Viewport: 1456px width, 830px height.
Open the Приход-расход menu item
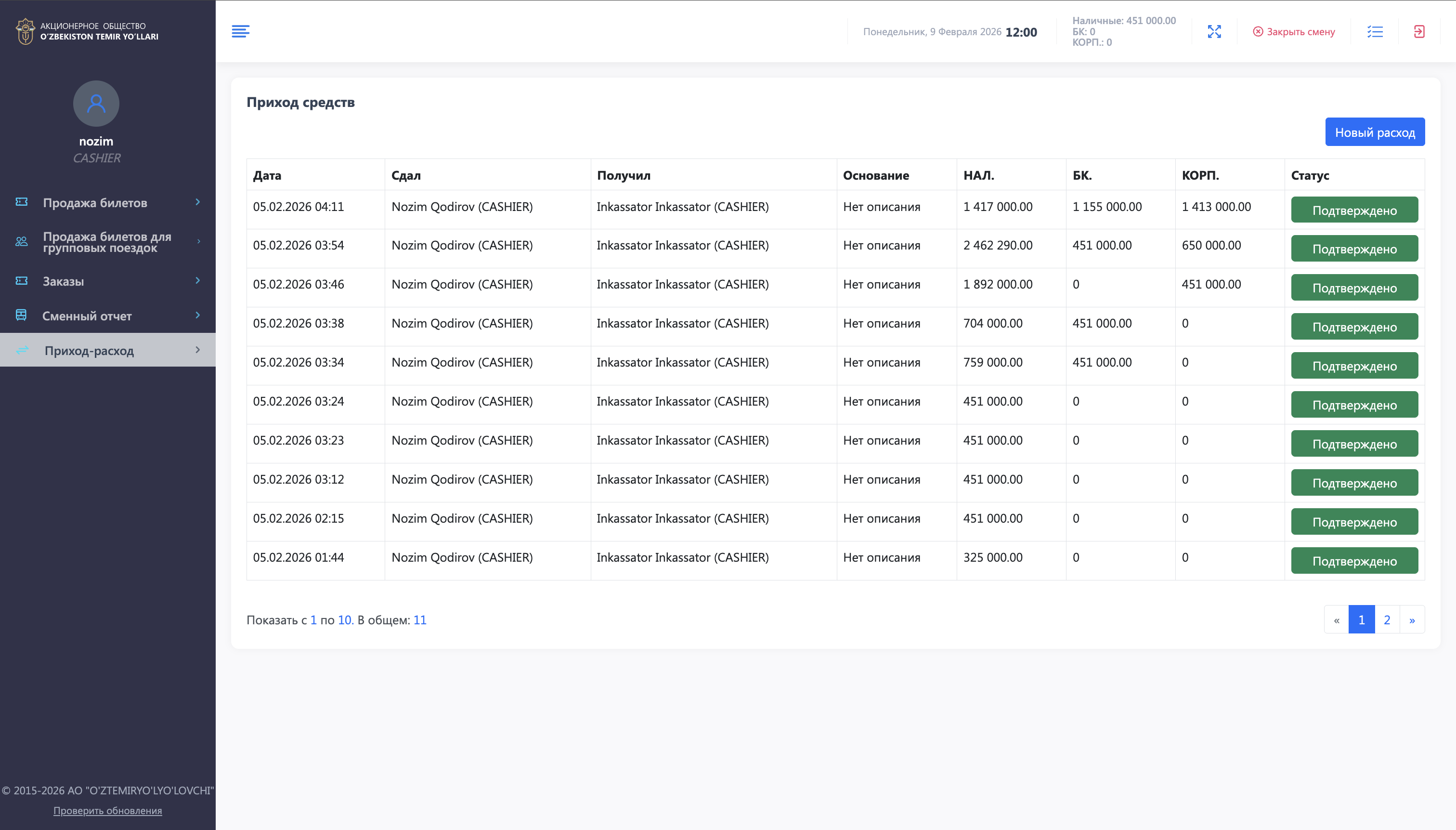coord(90,350)
